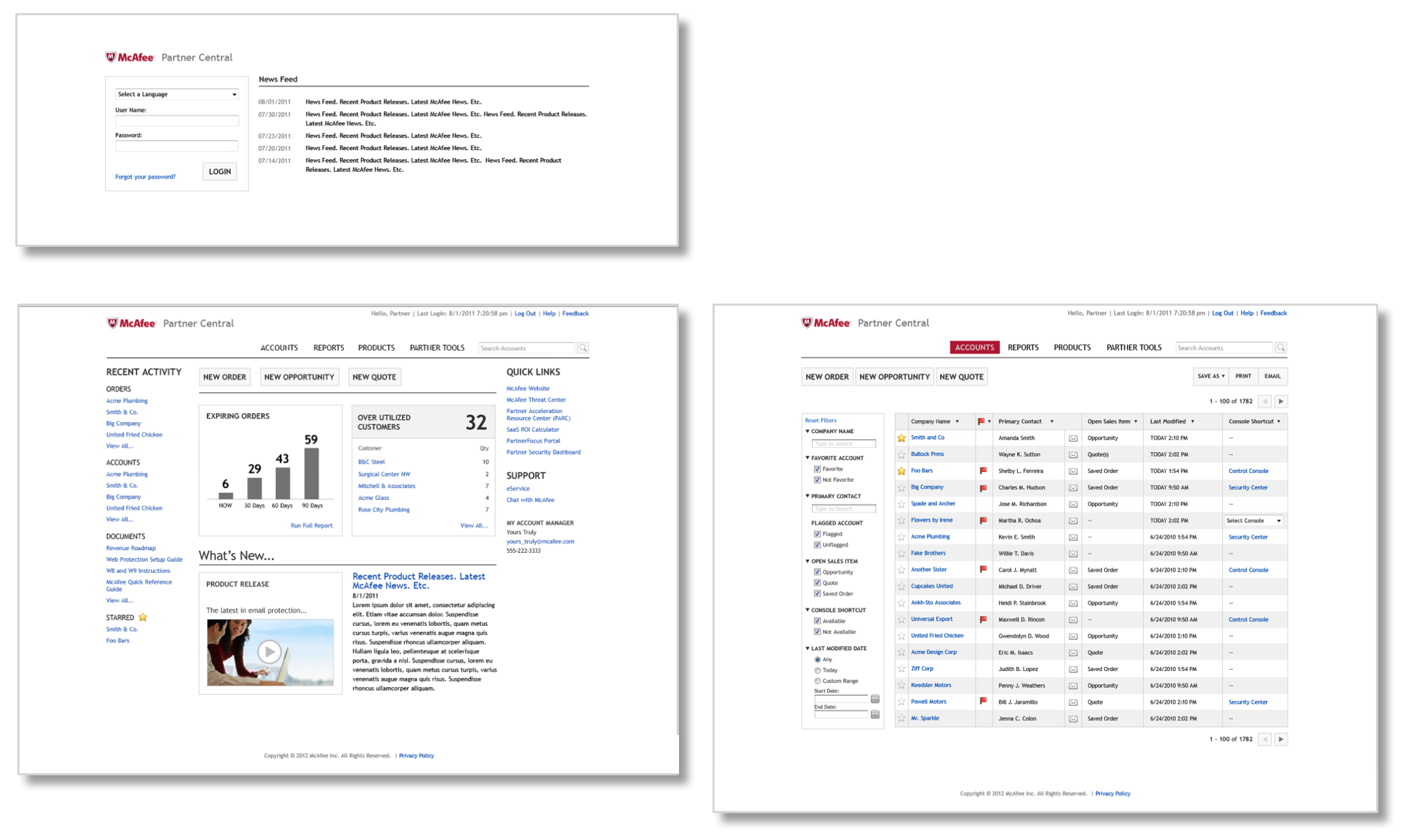Open the highlighted Accounts tab
1413x840 pixels.
[974, 347]
